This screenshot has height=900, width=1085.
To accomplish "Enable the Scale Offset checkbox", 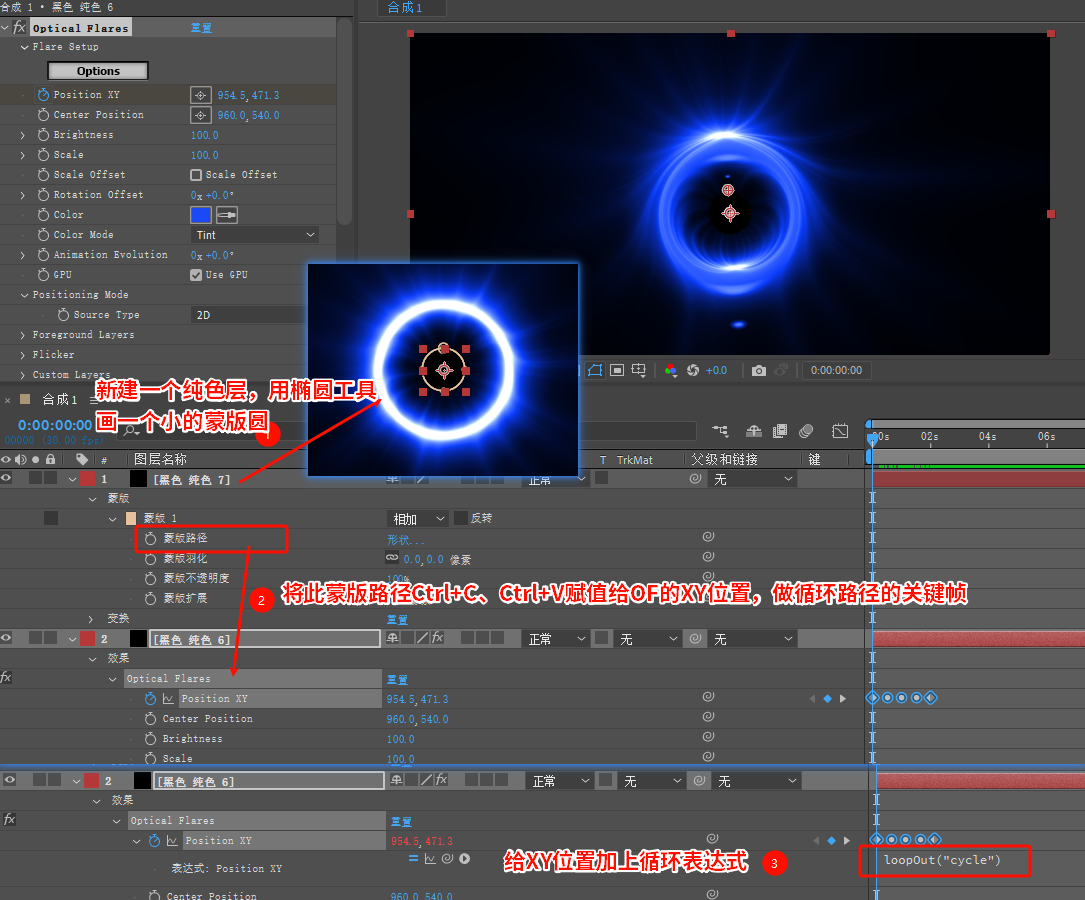I will tap(196, 175).
